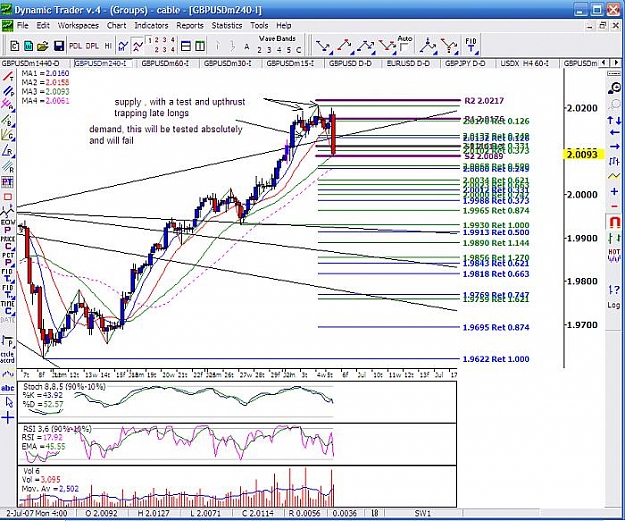Click the Log scale button
This screenshot has height=521, width=625.
coord(614,305)
